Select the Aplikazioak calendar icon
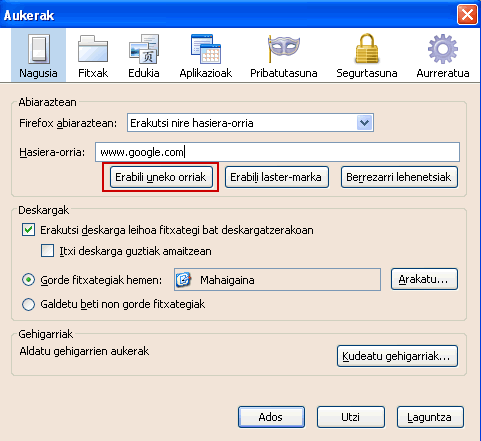The width and height of the screenshot is (481, 441). pyautogui.click(x=206, y=49)
